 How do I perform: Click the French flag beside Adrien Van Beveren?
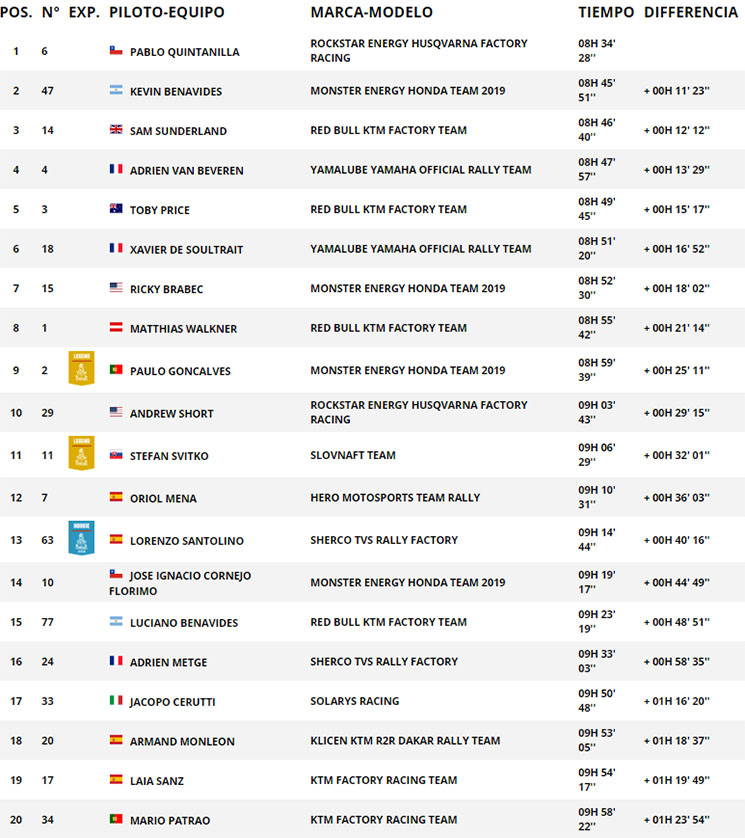[x=116, y=169]
